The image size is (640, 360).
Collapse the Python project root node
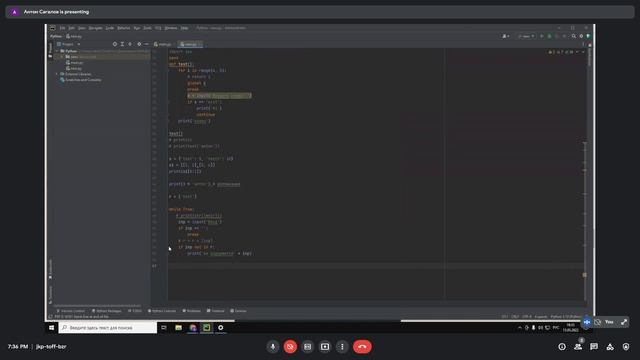click(x=57, y=51)
